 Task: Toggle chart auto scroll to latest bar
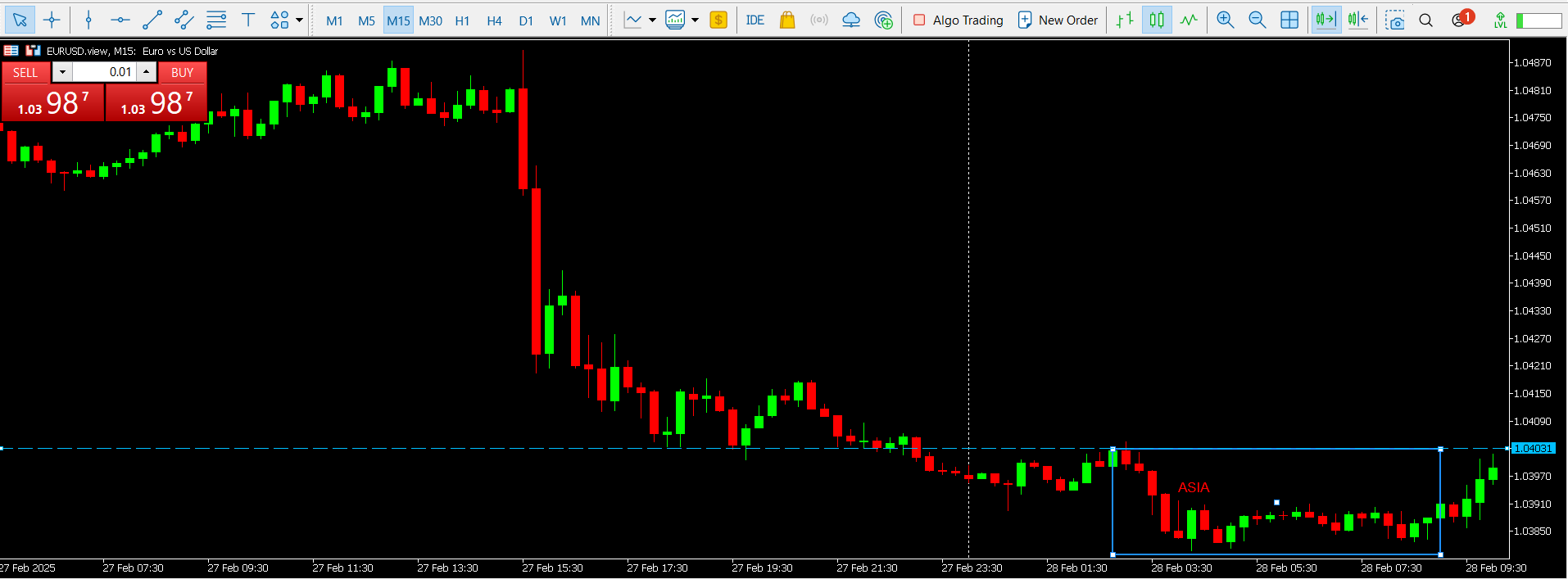(x=1325, y=20)
